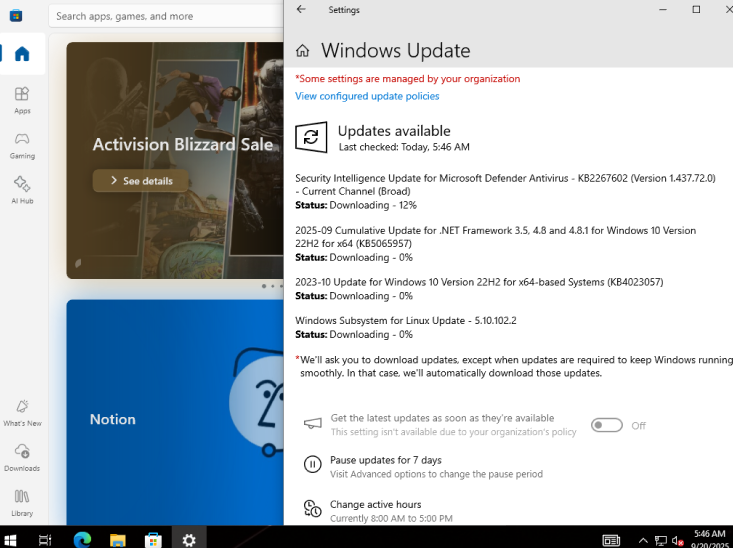Click the active hours clock icon

pos(312,508)
